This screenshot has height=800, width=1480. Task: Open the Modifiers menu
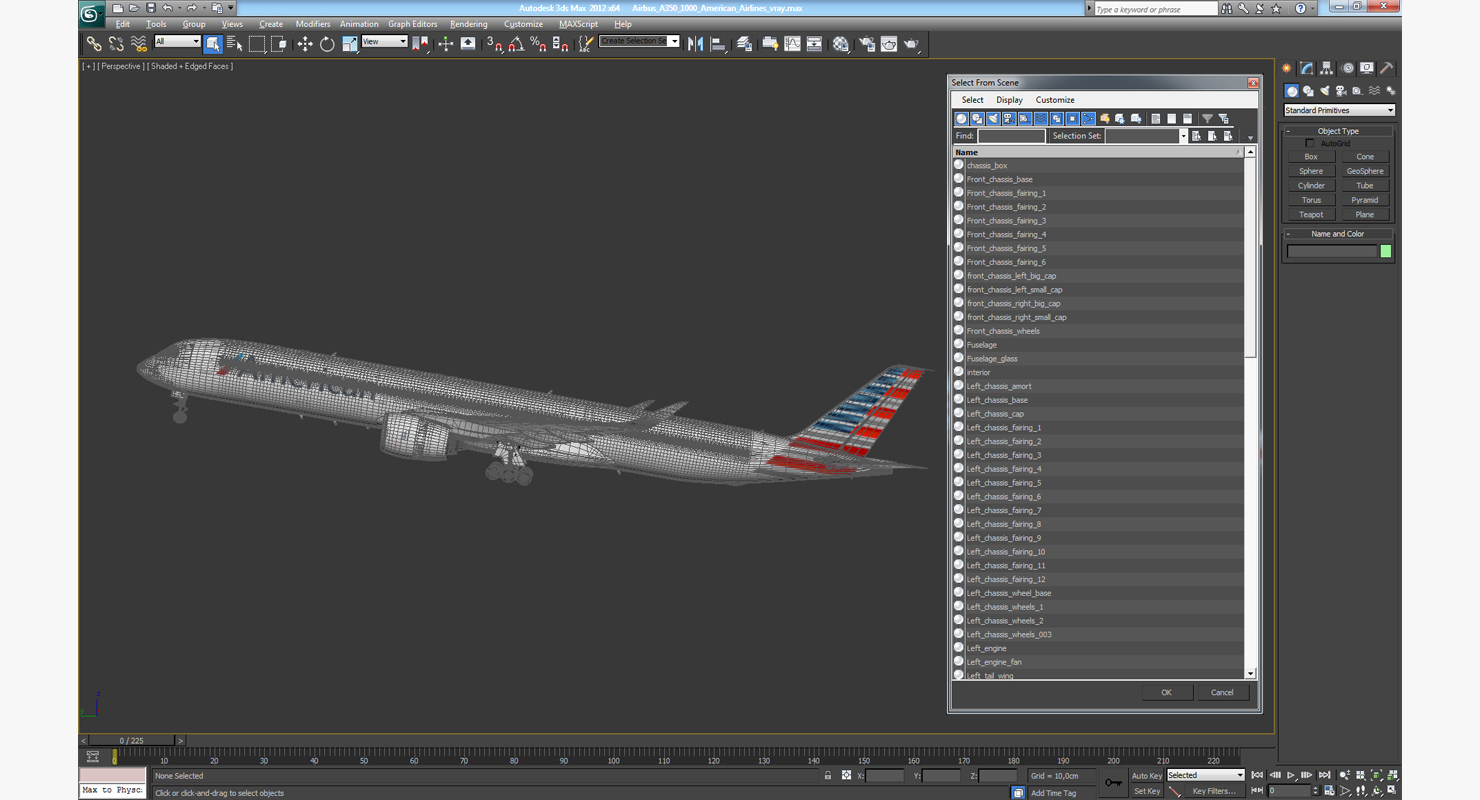coord(313,24)
